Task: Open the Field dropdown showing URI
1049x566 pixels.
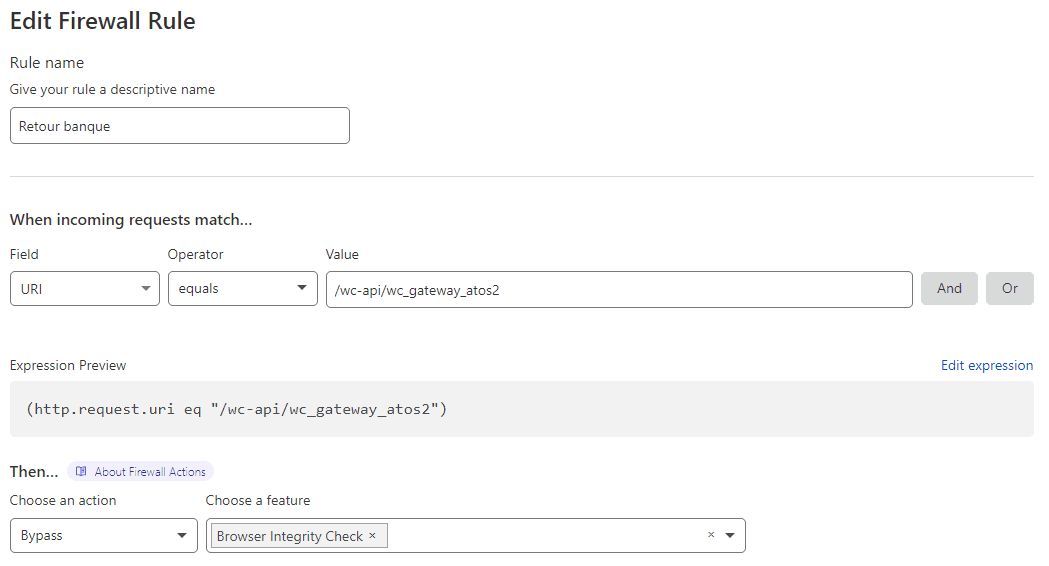Action: click(x=85, y=288)
